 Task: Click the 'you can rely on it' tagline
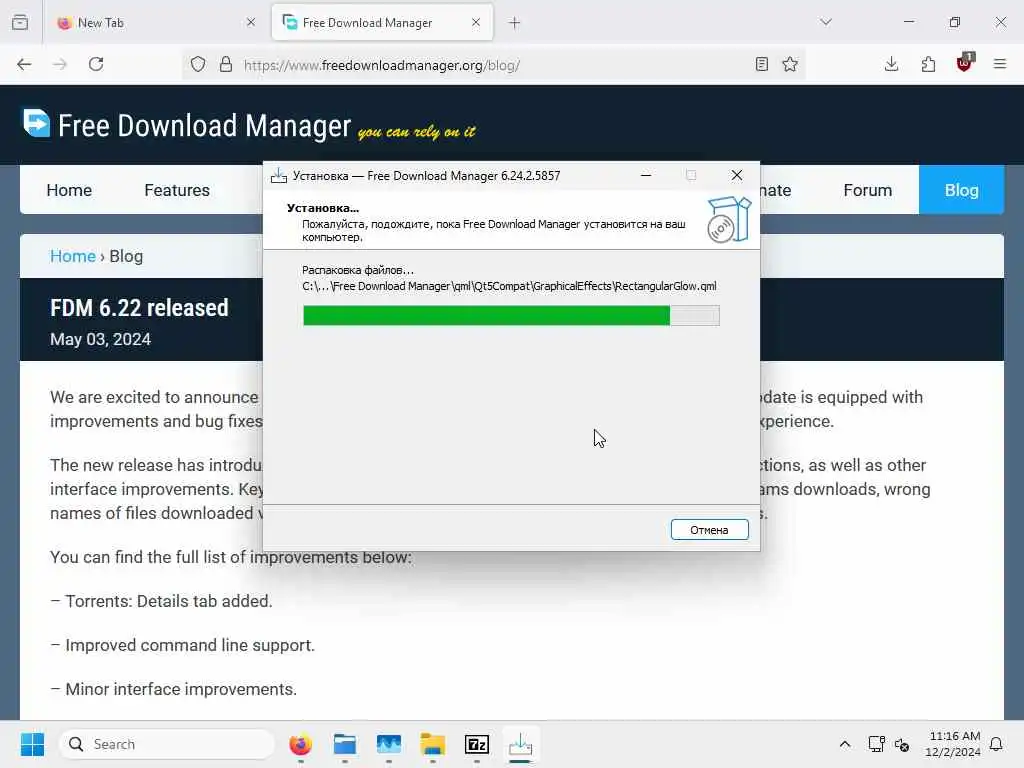(x=417, y=131)
